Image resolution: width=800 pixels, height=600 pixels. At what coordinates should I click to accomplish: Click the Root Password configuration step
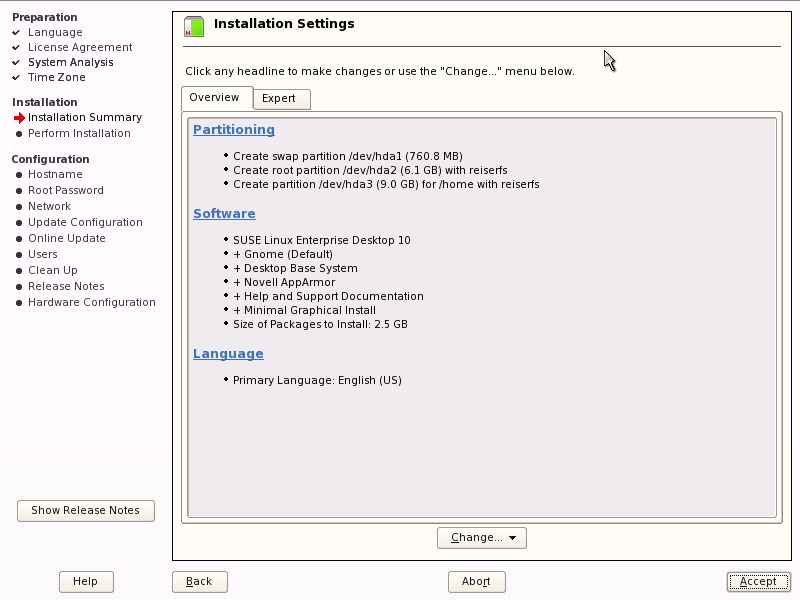(66, 190)
